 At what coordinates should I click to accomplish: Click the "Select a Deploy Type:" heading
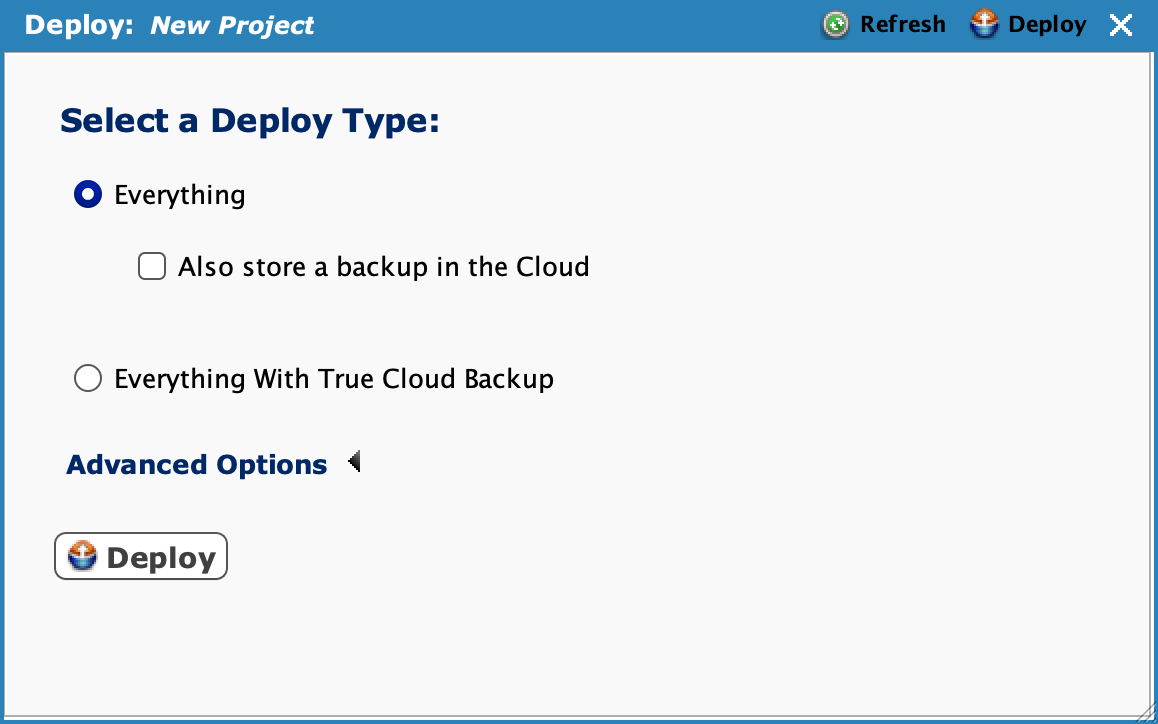tap(250, 121)
